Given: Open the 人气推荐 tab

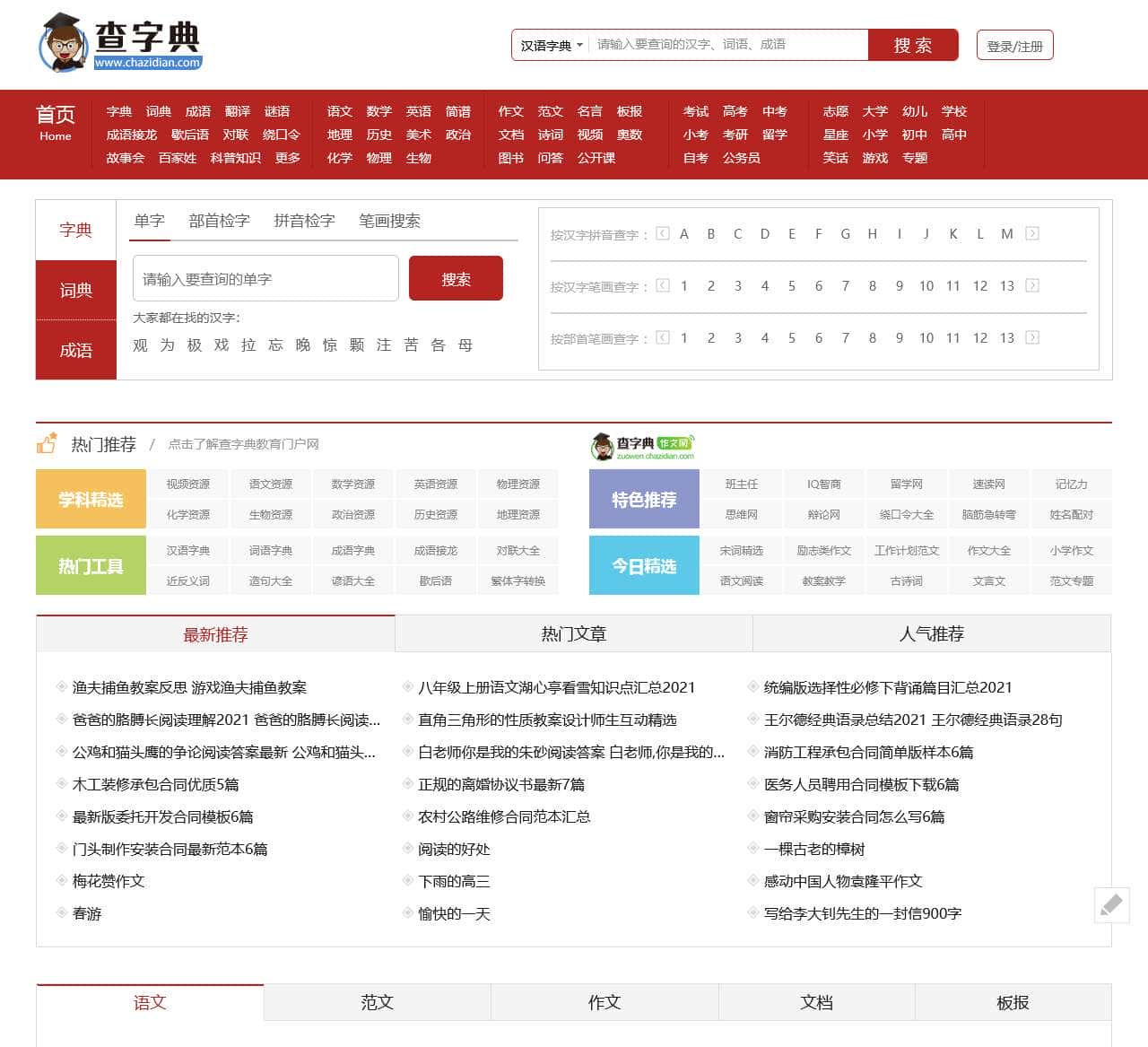Looking at the screenshot, I should pos(931,634).
